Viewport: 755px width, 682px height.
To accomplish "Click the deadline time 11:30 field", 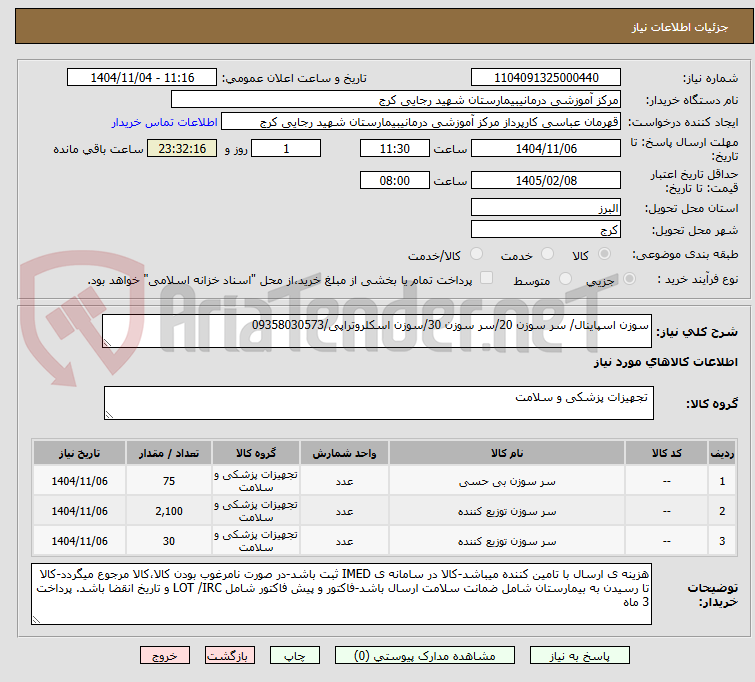I will click(x=394, y=148).
